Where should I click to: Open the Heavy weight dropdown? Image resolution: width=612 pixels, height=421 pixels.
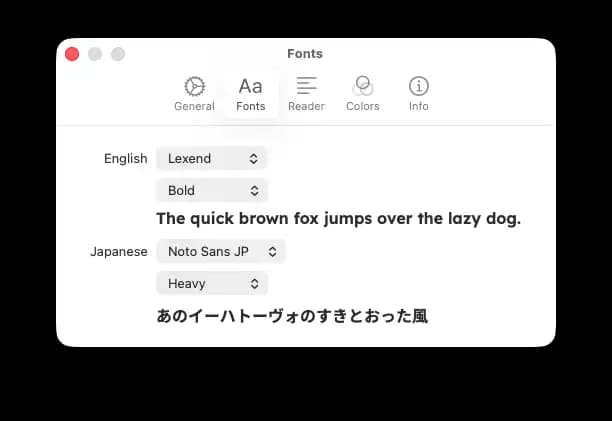point(212,284)
